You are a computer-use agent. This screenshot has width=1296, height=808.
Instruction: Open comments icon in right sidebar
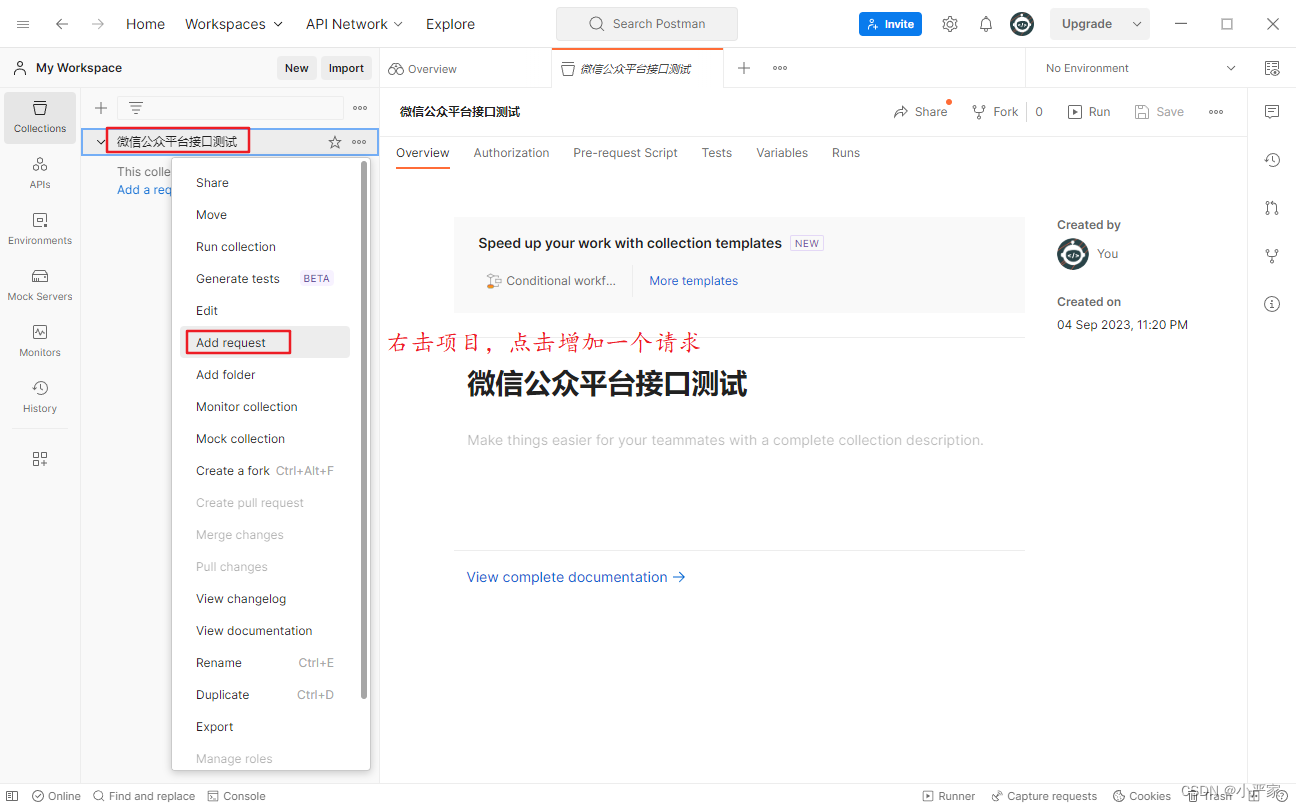point(1272,111)
